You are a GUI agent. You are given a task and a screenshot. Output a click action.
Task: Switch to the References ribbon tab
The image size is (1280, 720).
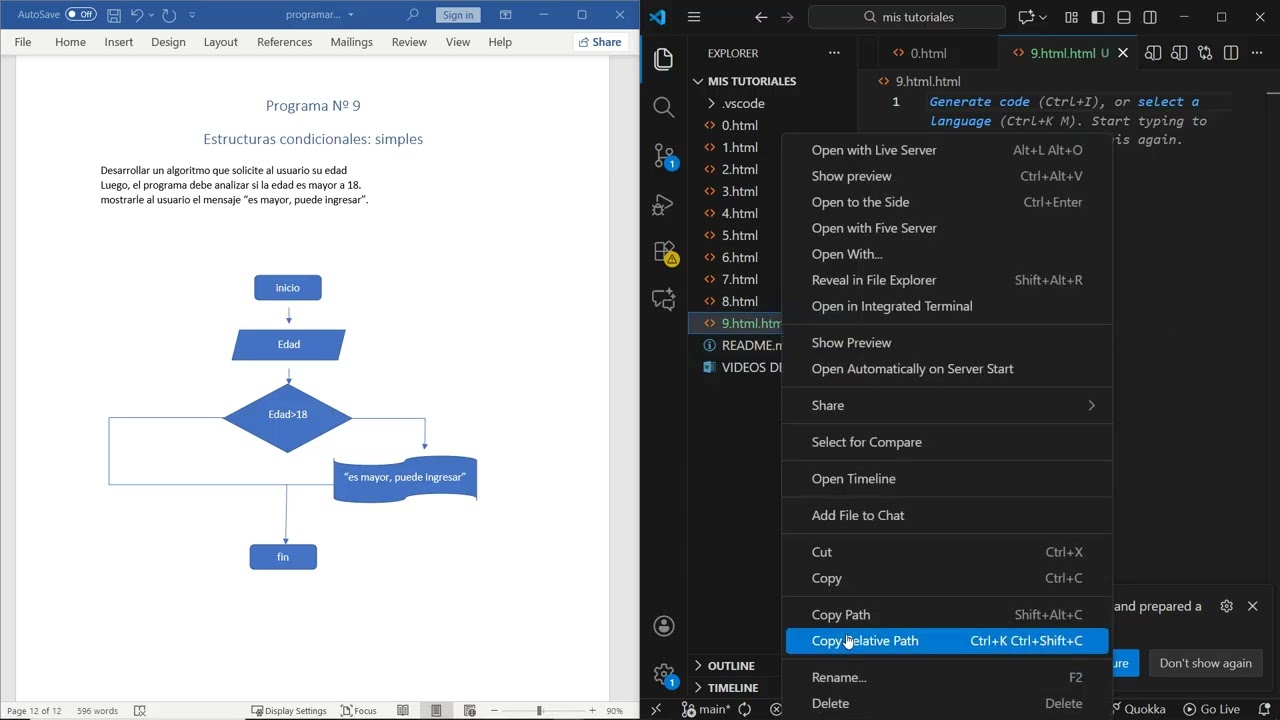(285, 42)
